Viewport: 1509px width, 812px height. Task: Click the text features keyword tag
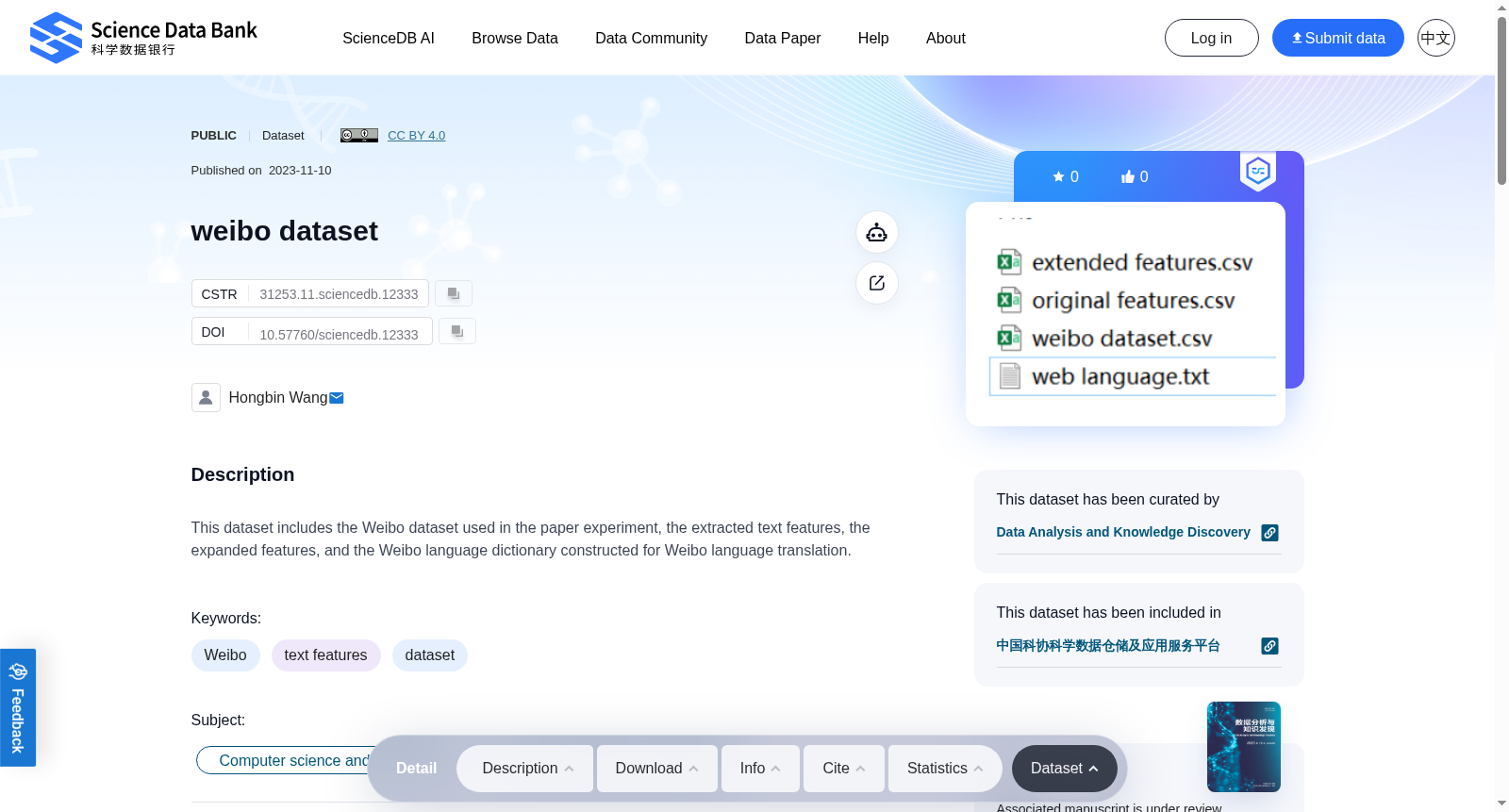click(x=326, y=655)
